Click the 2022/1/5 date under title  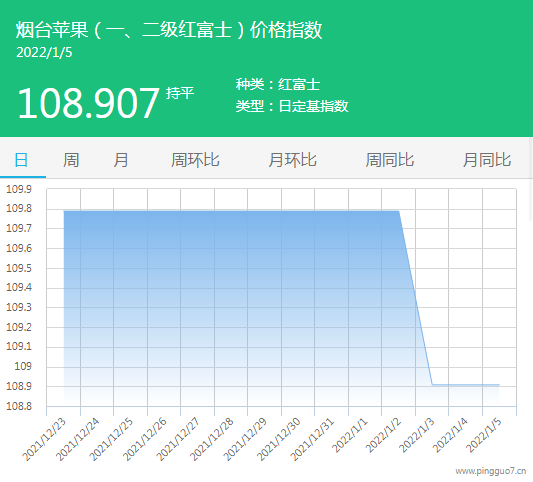44,53
